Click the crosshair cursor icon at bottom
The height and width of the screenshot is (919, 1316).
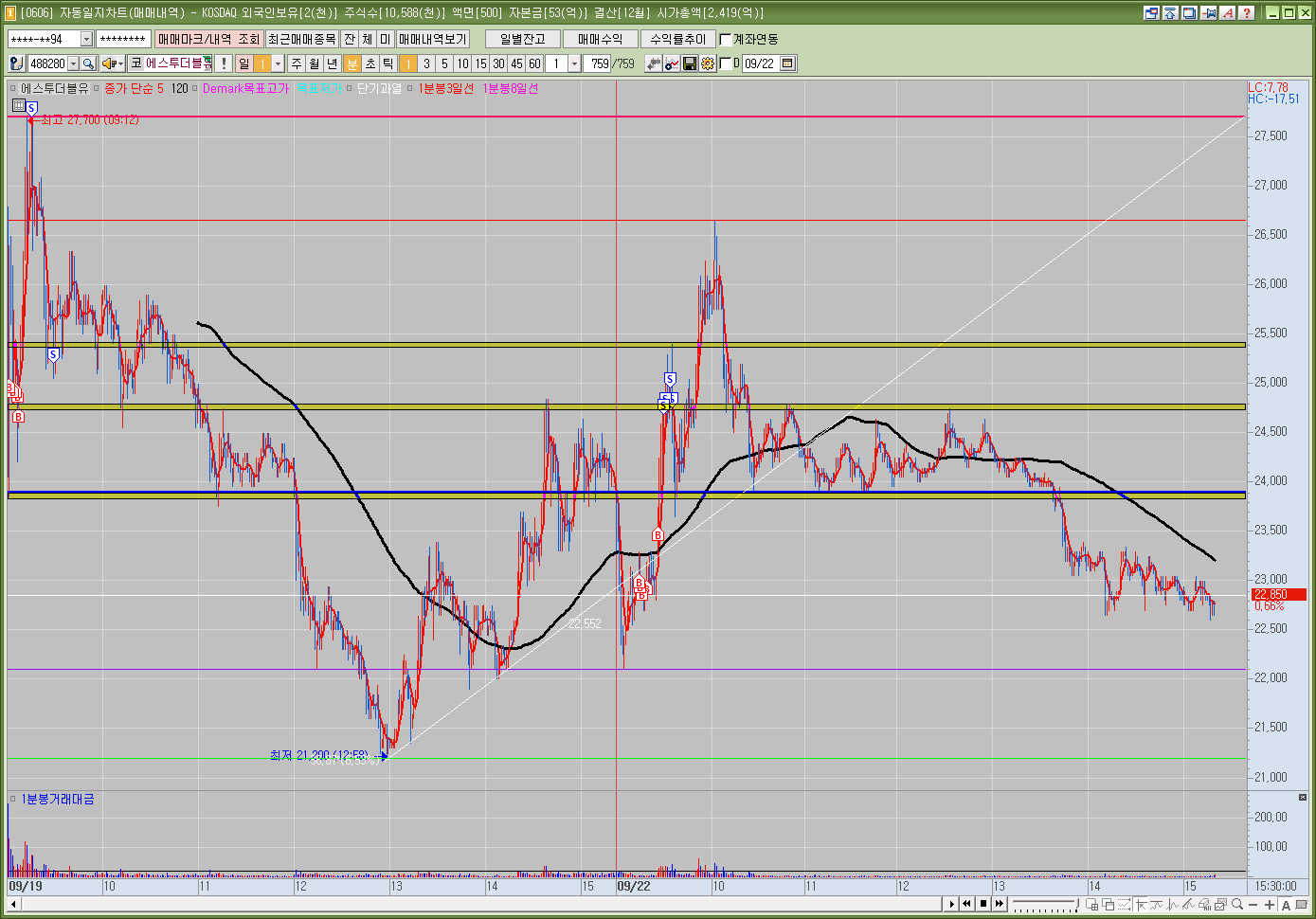[1141, 904]
